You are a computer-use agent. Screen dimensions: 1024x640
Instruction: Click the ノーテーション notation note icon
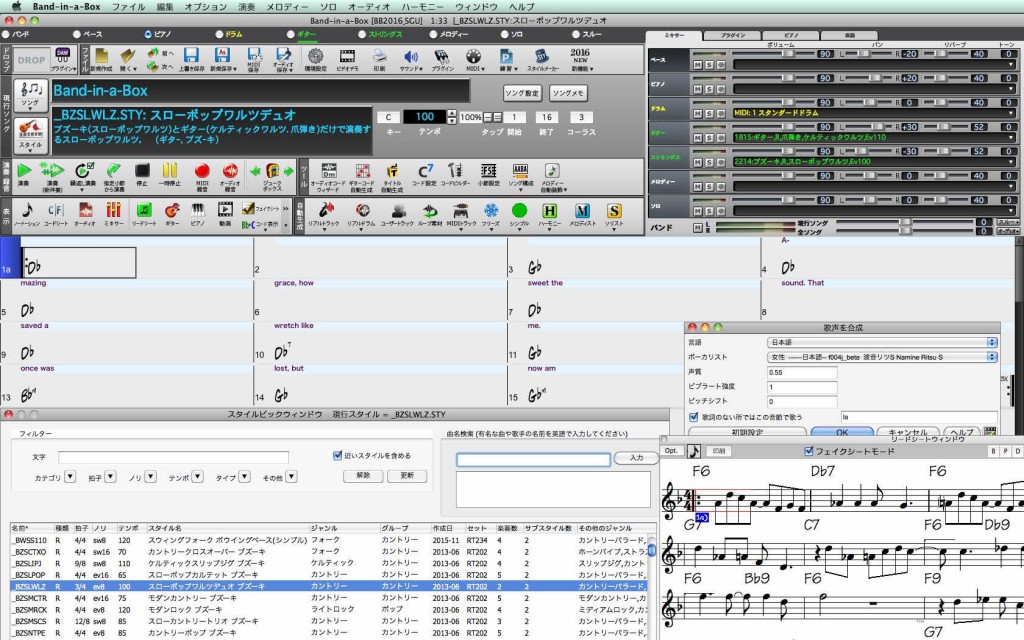coord(27,211)
